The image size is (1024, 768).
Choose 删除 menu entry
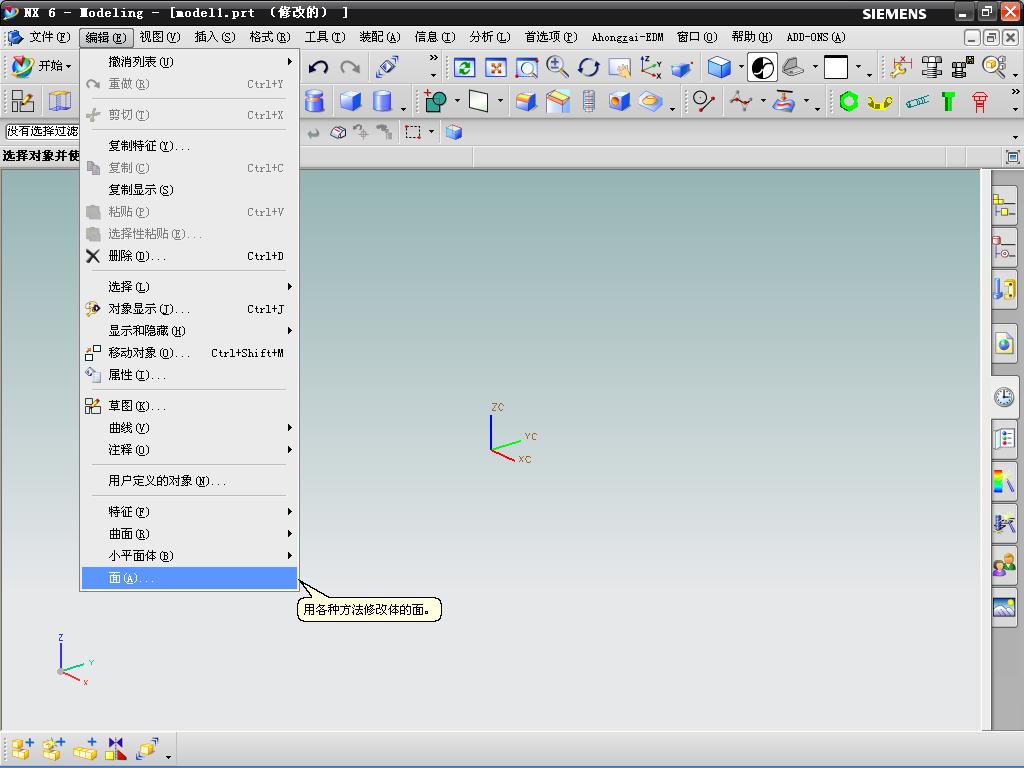pos(189,256)
